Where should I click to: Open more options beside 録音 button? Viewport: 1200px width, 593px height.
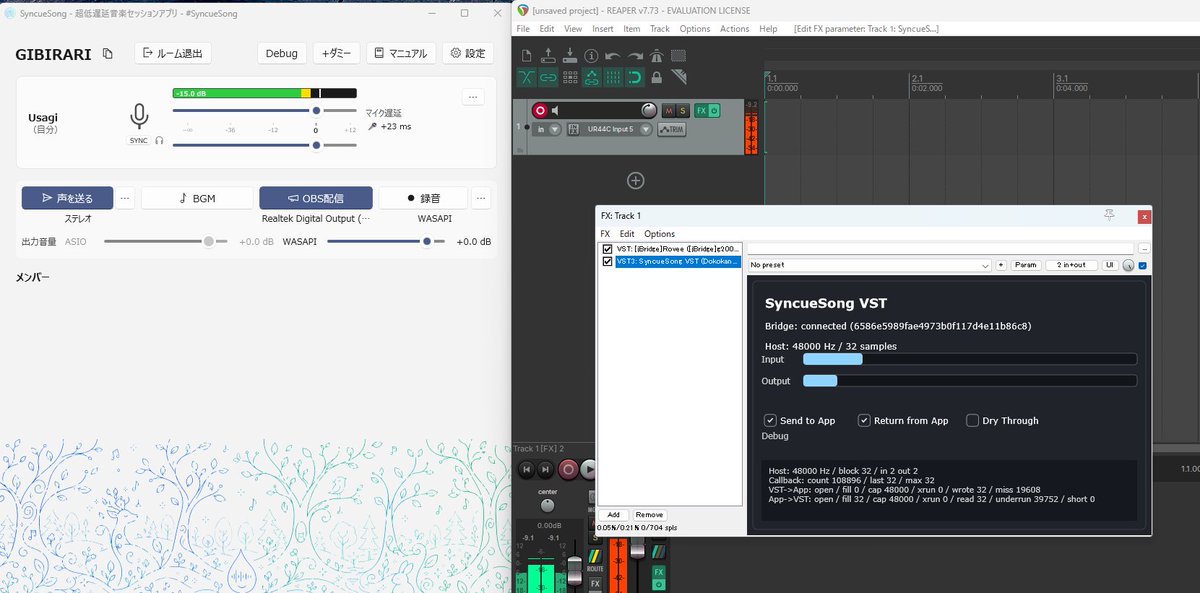[x=481, y=198]
